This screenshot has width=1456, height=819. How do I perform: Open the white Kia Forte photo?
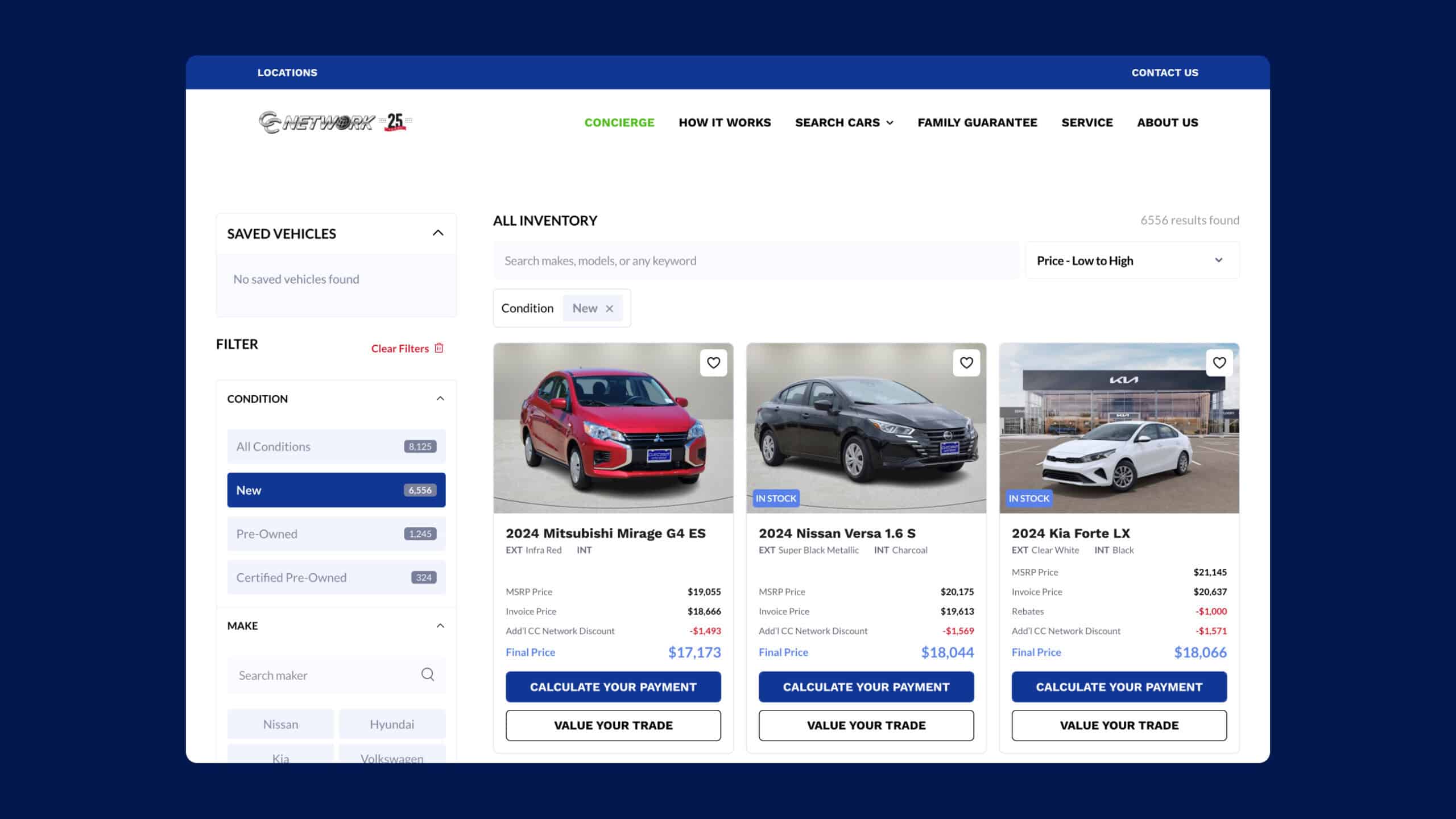1119,428
